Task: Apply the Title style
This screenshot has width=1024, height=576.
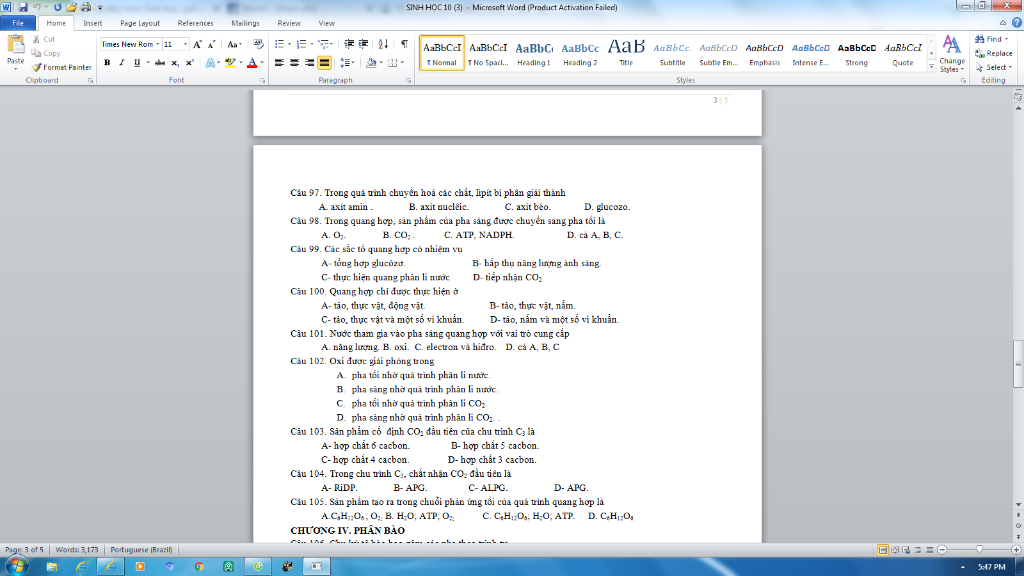Action: [x=626, y=53]
